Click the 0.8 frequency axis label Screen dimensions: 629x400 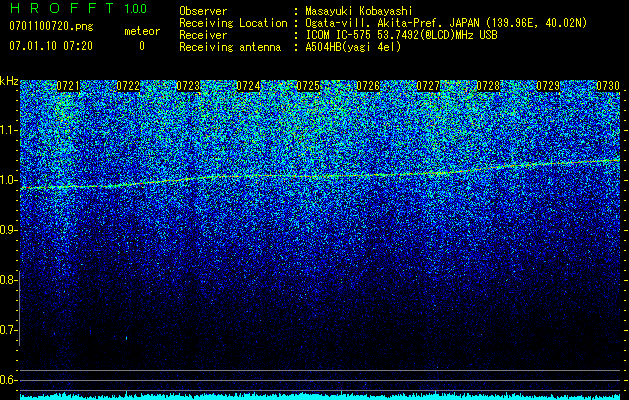7,280
